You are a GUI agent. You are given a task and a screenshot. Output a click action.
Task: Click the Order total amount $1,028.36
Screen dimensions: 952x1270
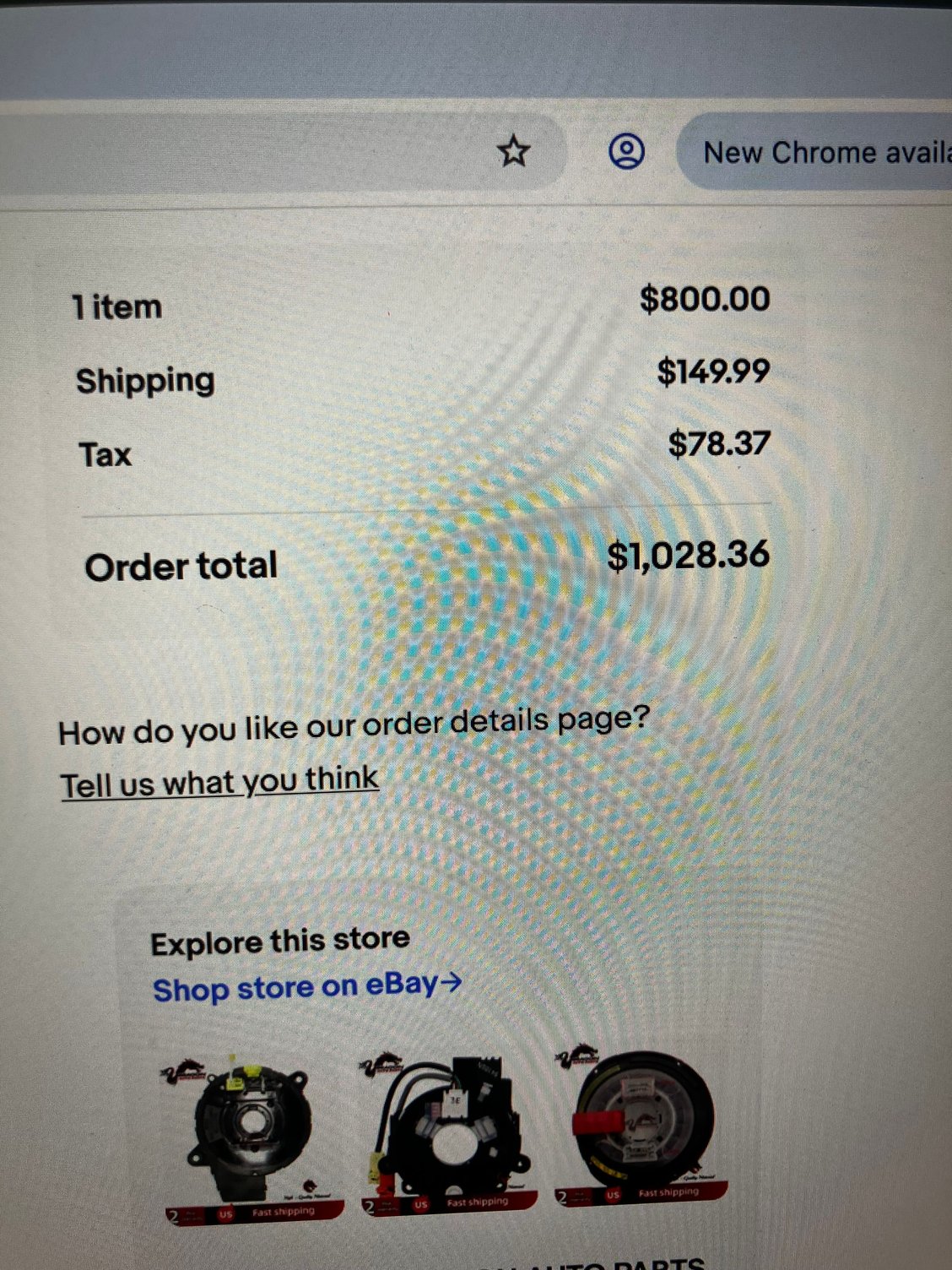click(688, 555)
